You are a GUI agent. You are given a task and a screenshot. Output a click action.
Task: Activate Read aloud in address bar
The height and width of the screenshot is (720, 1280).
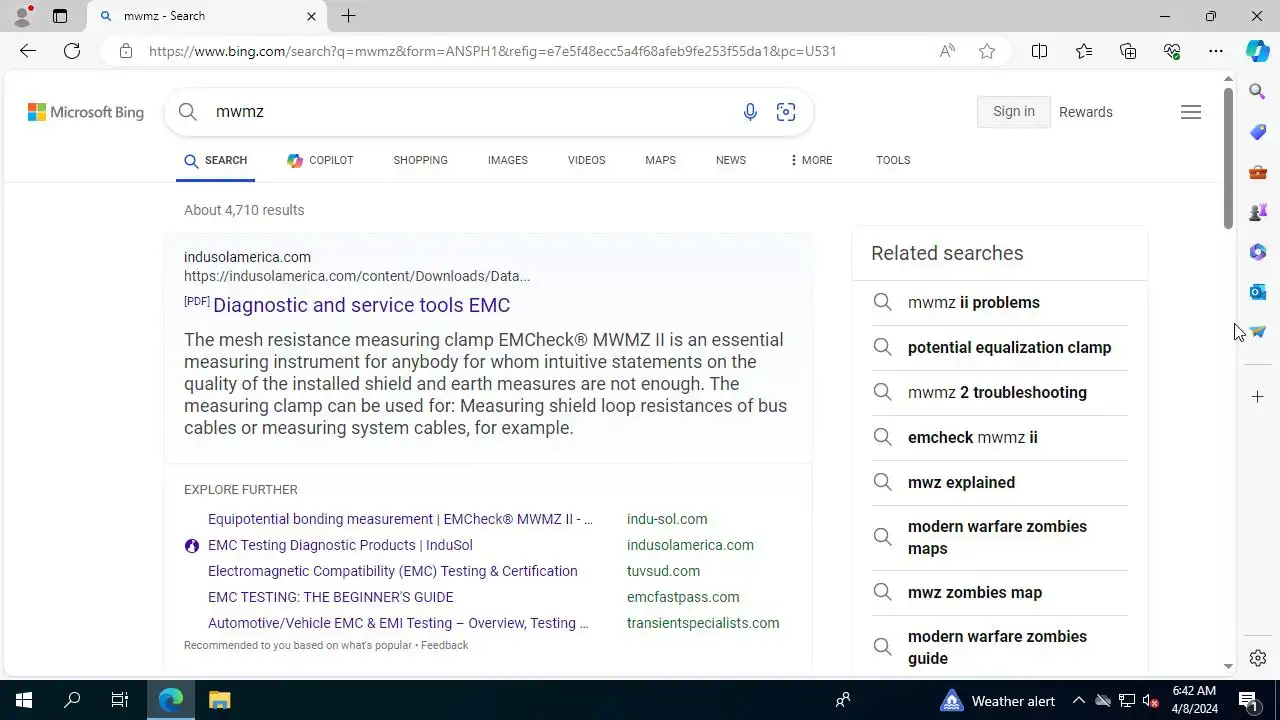(x=947, y=51)
